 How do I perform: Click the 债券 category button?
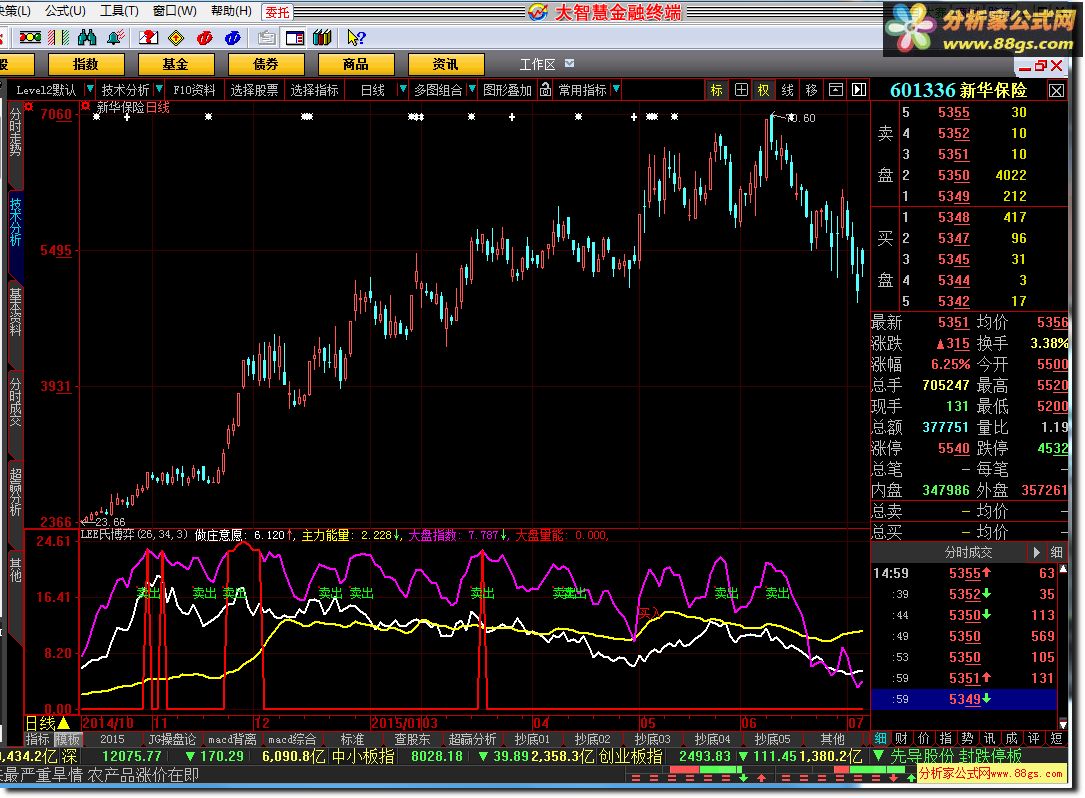(x=266, y=64)
